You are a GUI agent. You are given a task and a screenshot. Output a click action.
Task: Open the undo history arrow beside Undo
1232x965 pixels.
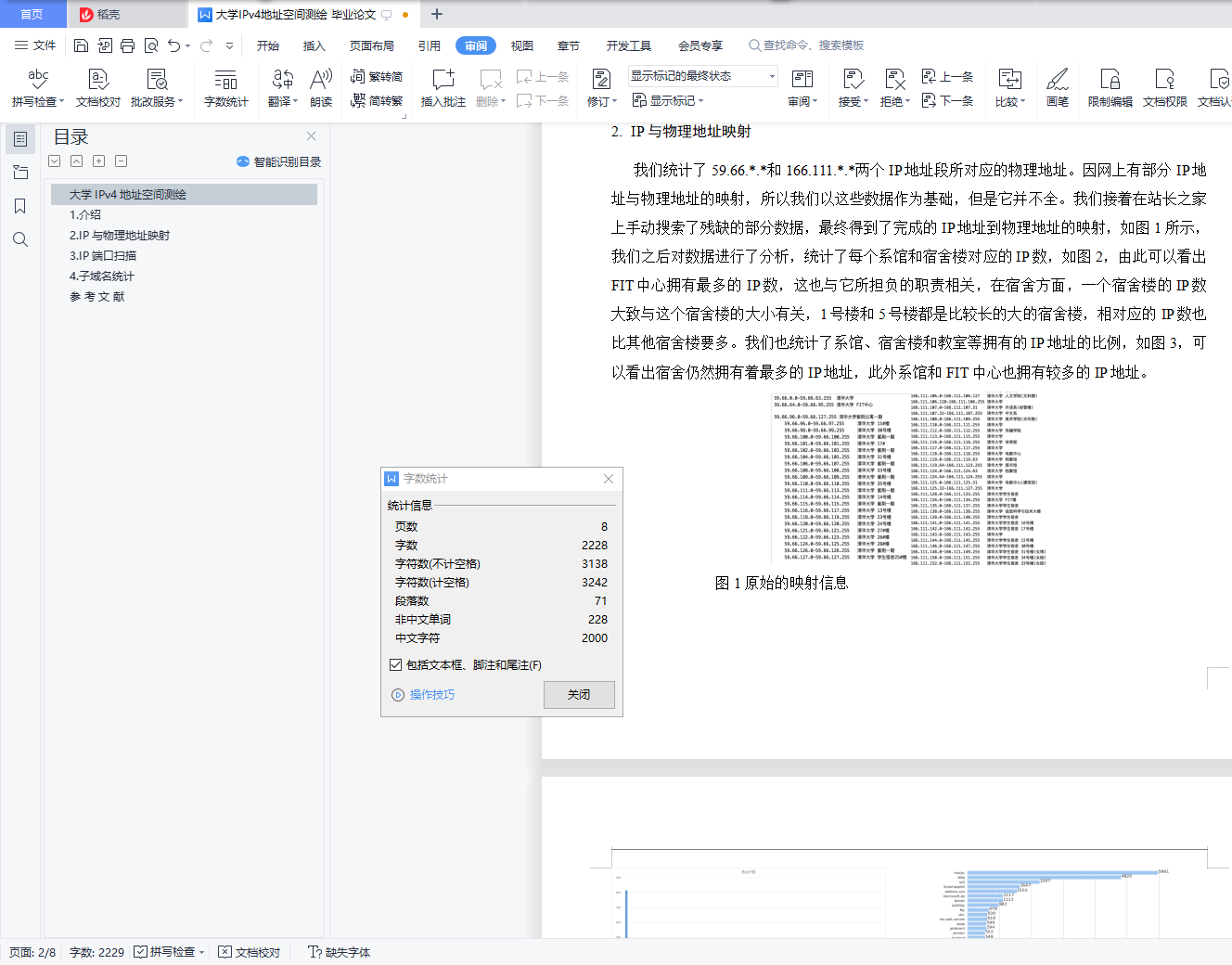pyautogui.click(x=187, y=45)
